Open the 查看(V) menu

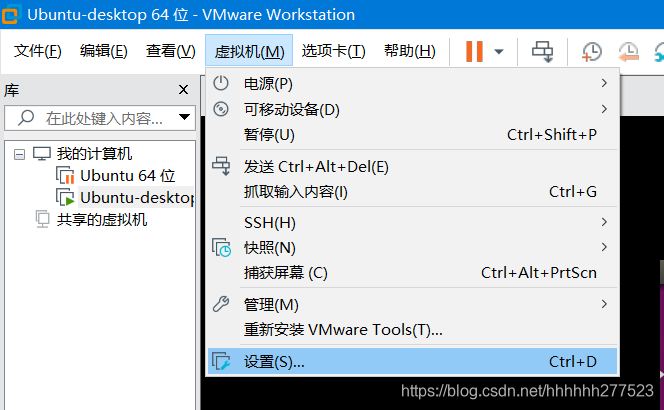point(170,51)
